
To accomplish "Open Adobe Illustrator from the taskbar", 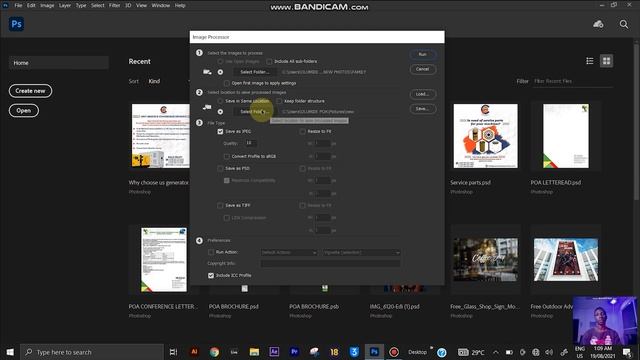I will pos(194,352).
